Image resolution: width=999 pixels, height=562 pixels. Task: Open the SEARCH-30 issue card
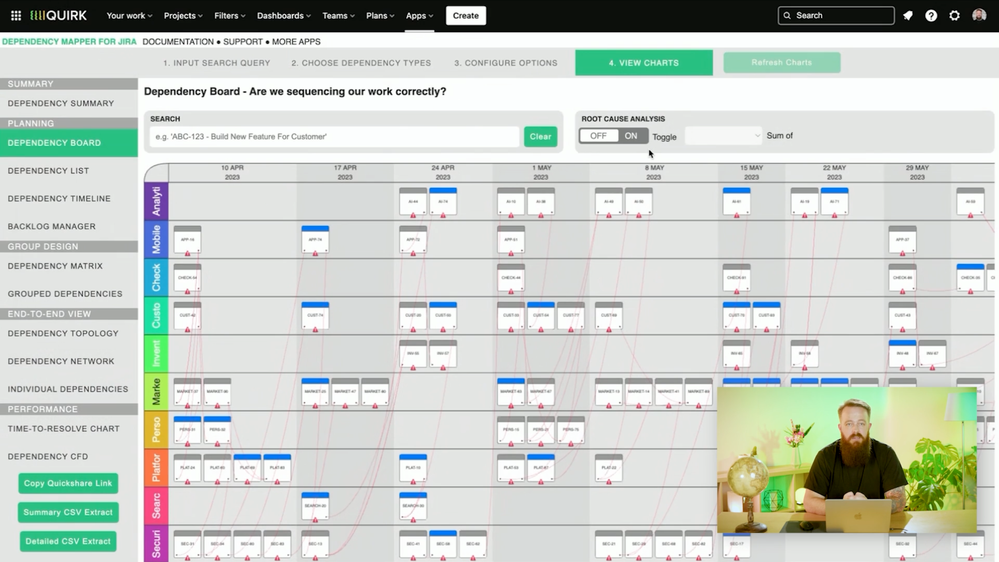pyautogui.click(x=413, y=505)
